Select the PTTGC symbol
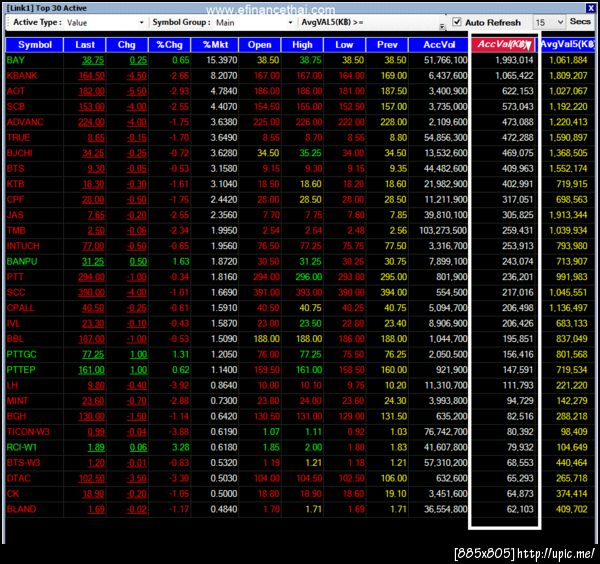600x564 pixels. click(21, 354)
